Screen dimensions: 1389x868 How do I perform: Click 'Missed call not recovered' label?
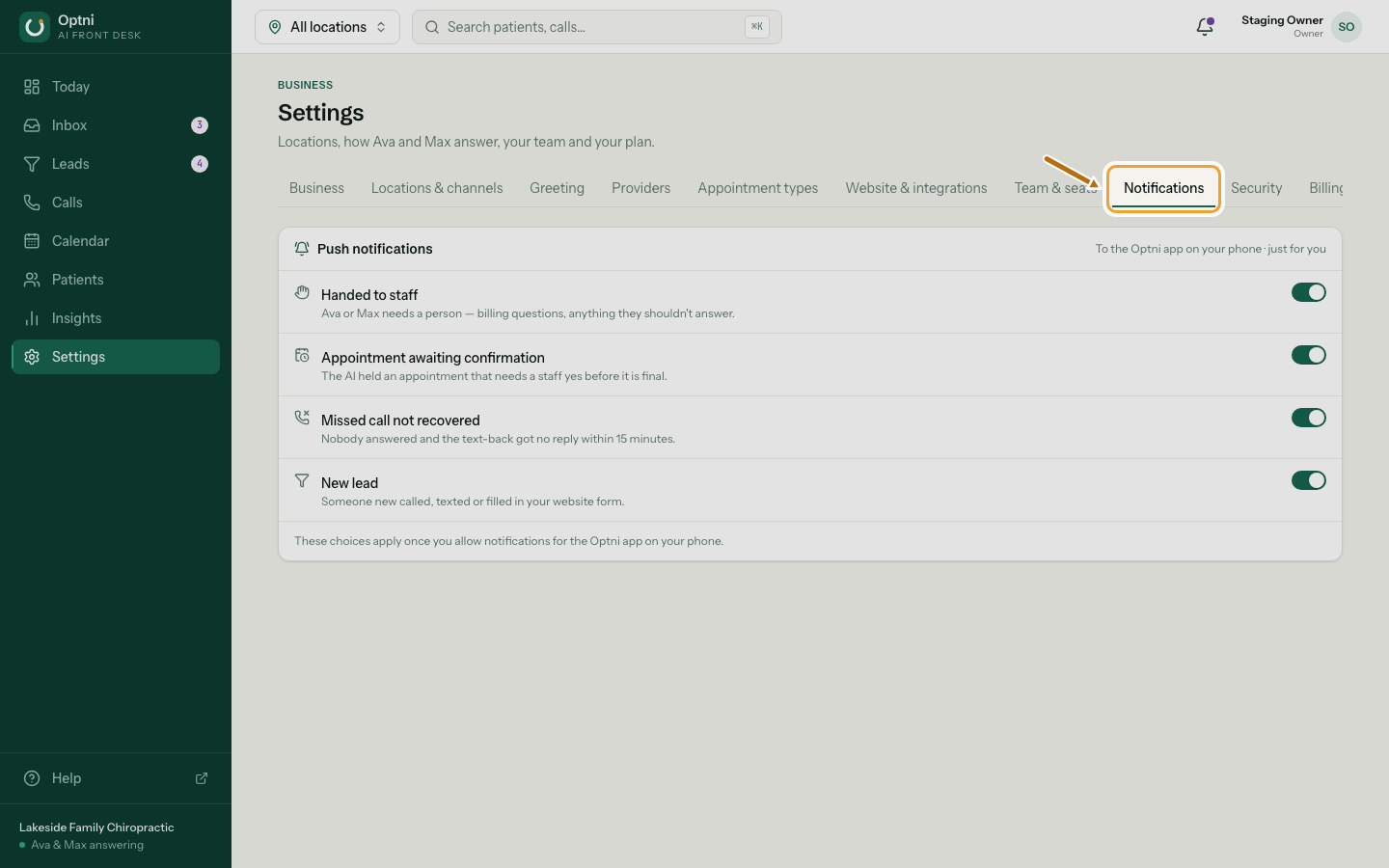coord(400,420)
